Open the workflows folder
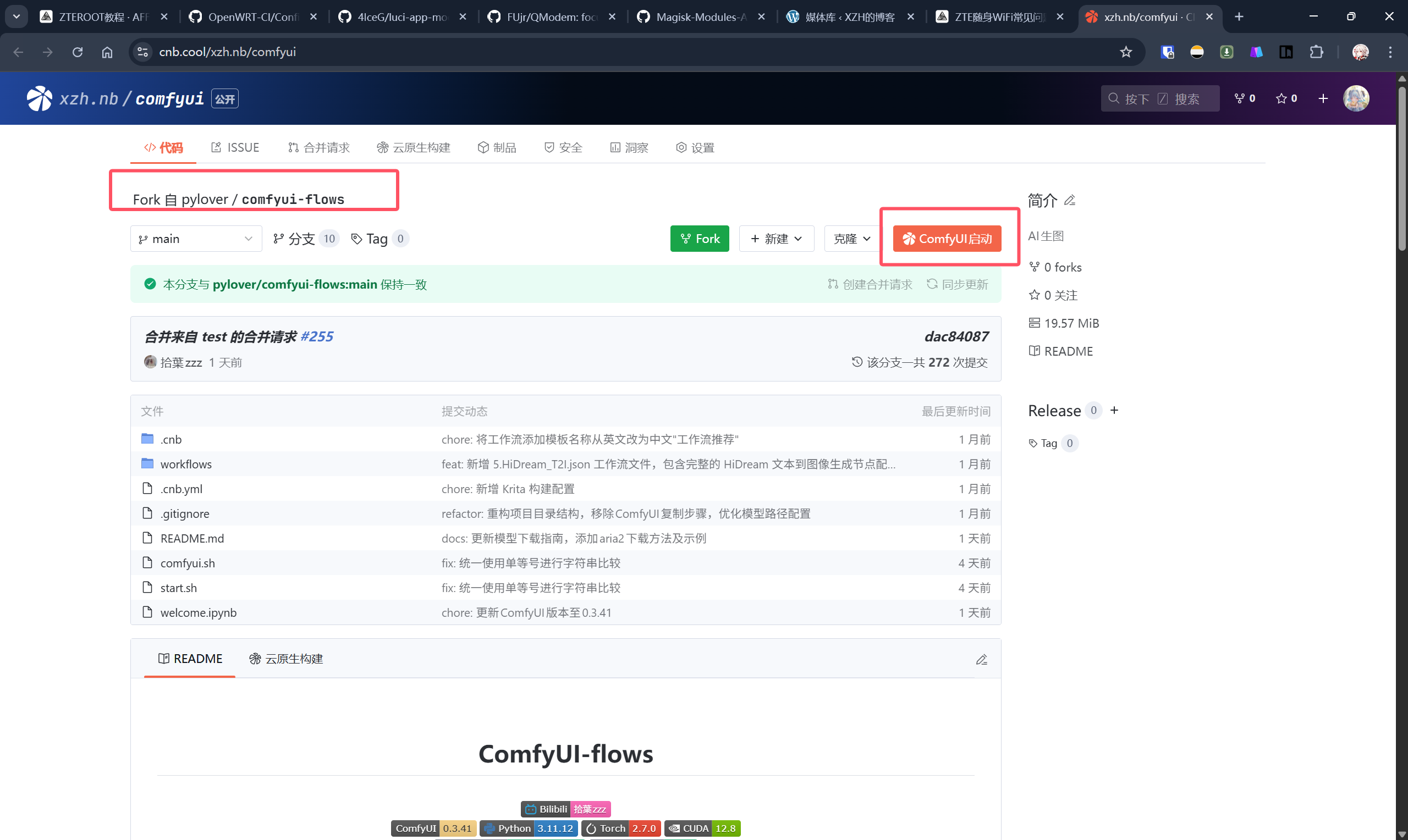Viewport: 1408px width, 840px height. [x=186, y=464]
